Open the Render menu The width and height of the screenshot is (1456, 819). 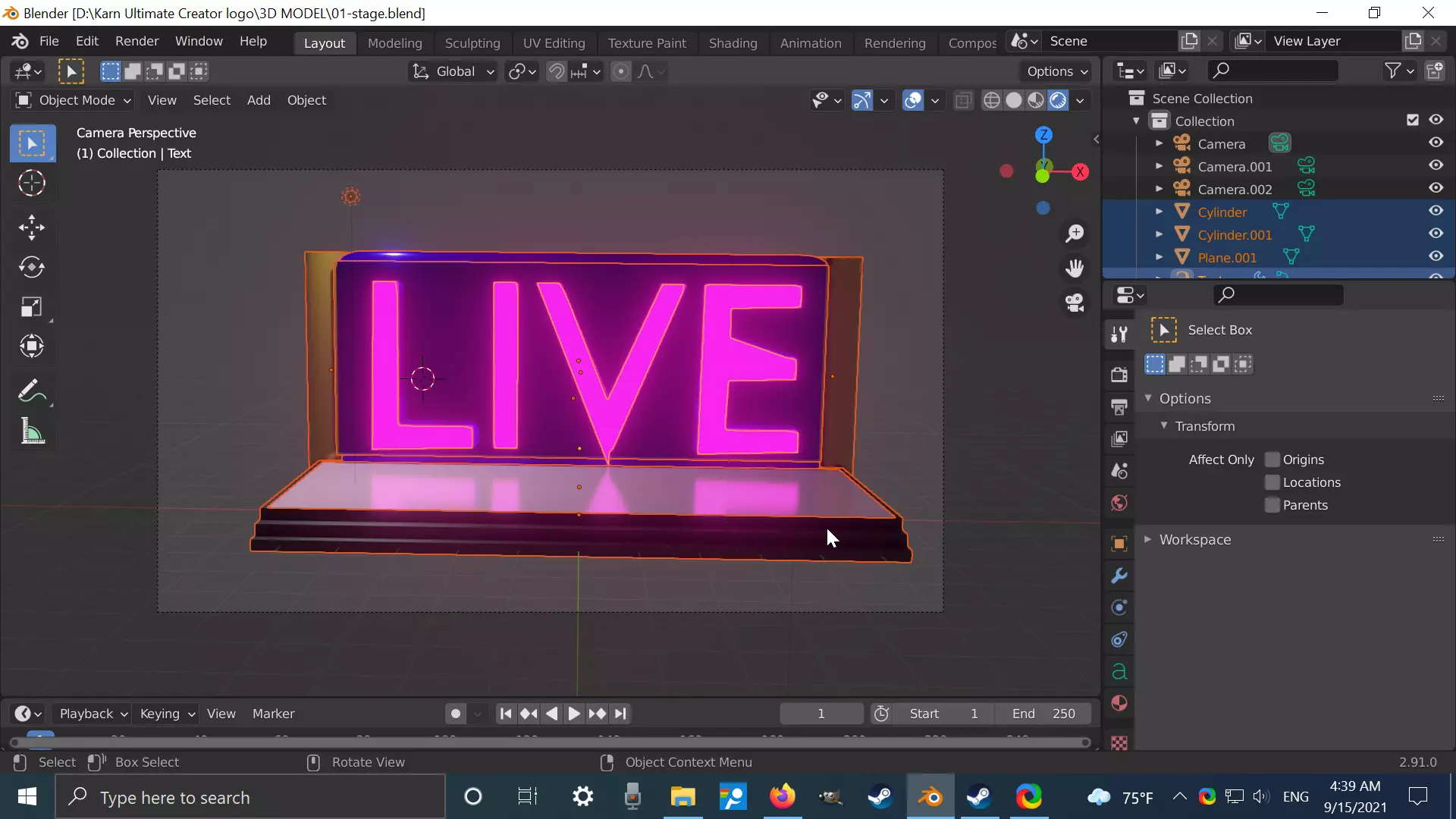point(136,41)
